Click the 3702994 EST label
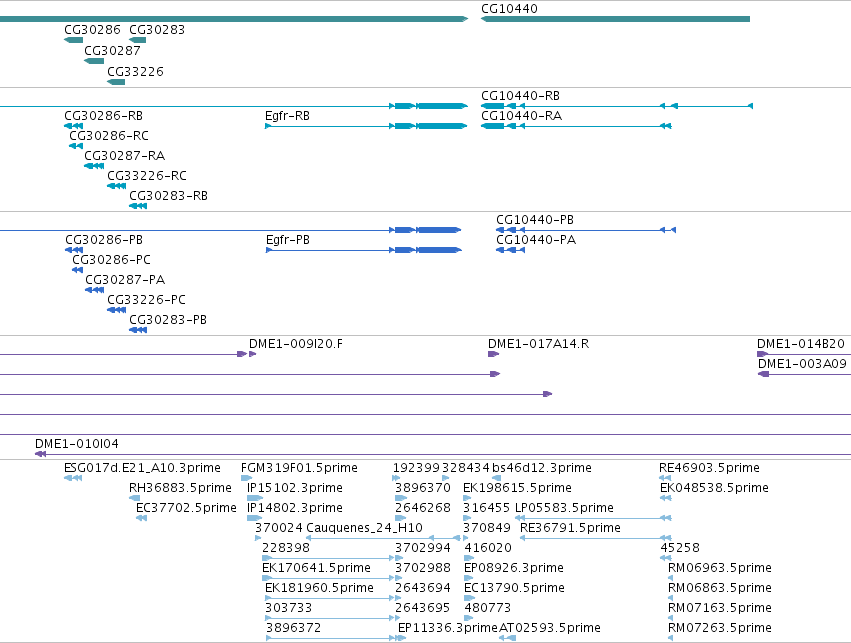The width and height of the screenshot is (851, 643). 423,548
